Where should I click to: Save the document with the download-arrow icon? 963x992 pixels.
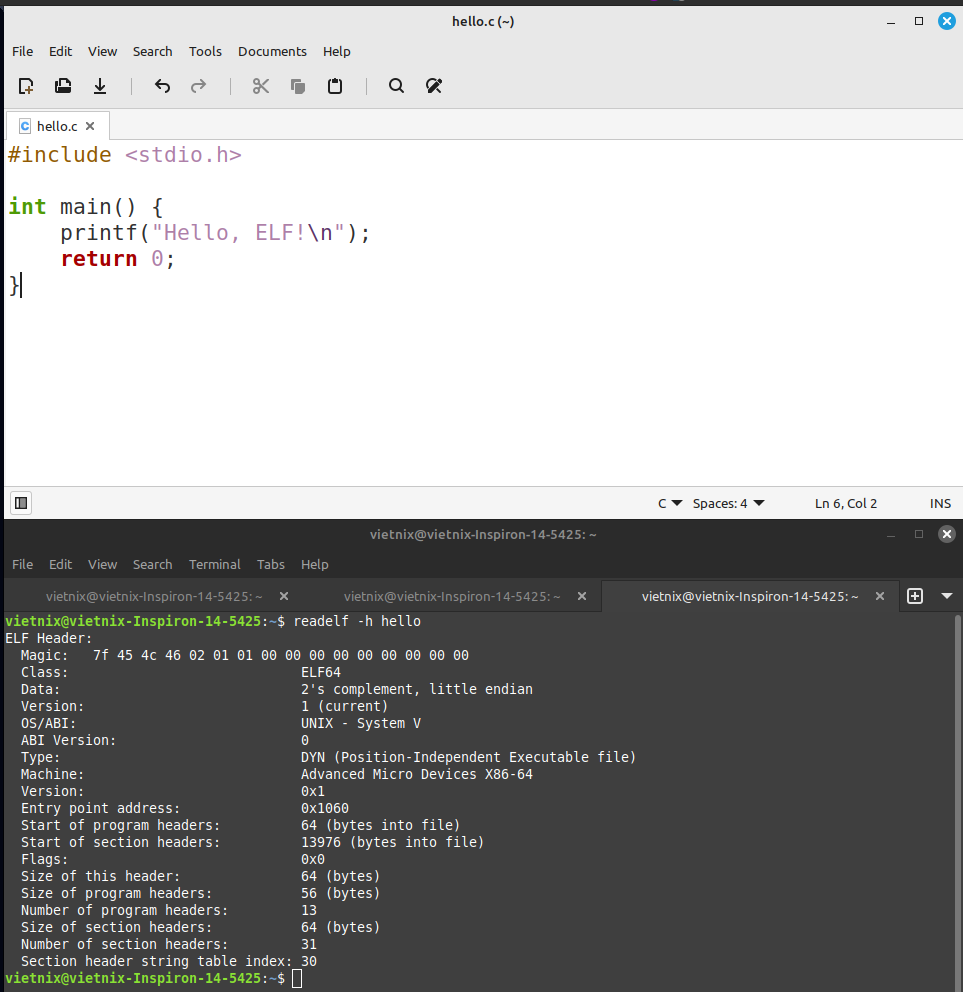[100, 86]
